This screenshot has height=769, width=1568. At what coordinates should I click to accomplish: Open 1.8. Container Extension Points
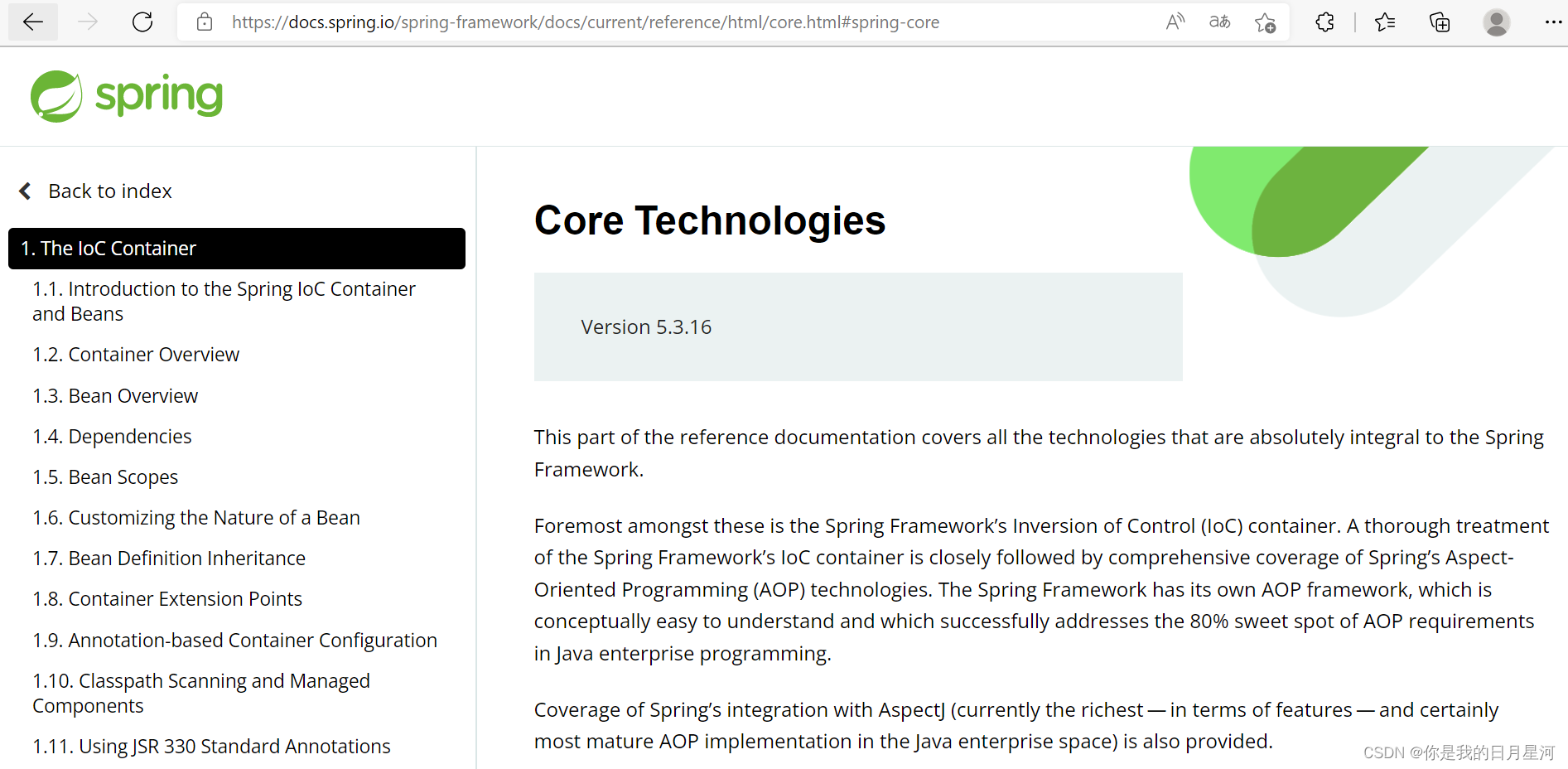click(x=167, y=599)
